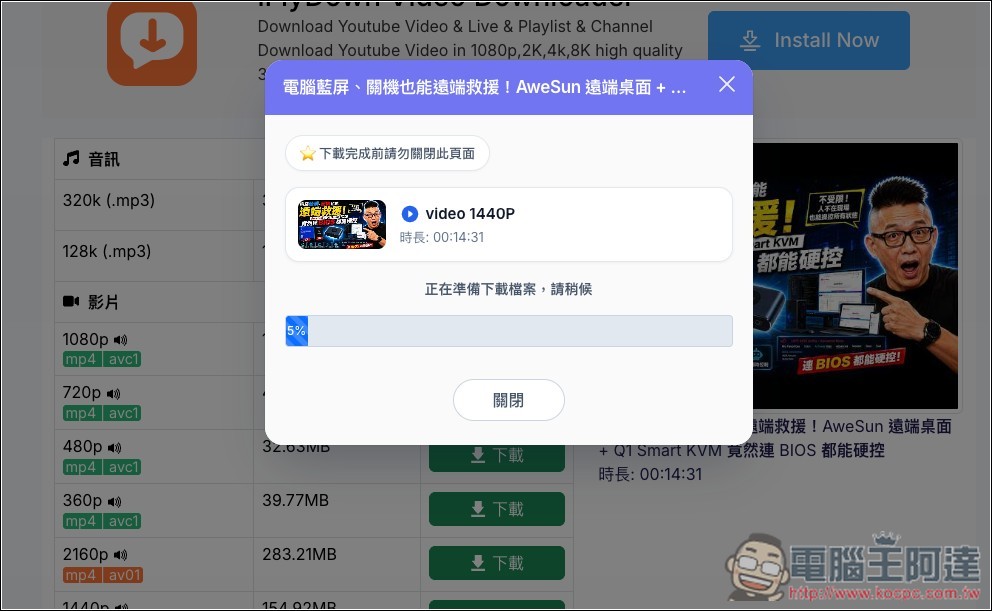This screenshot has width=992, height=611.
Task: Click the avc1 tag under 720p
Action: pos(123,413)
